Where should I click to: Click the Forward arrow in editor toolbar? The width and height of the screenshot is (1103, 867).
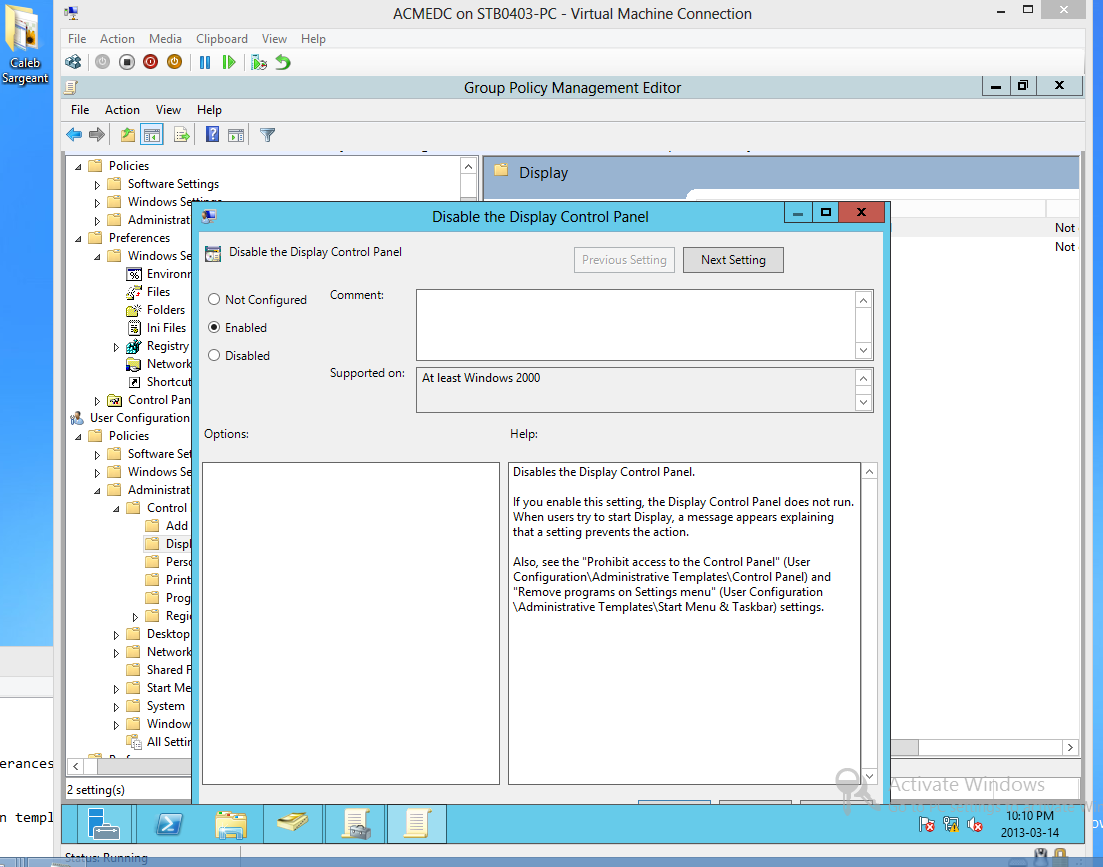[97, 134]
